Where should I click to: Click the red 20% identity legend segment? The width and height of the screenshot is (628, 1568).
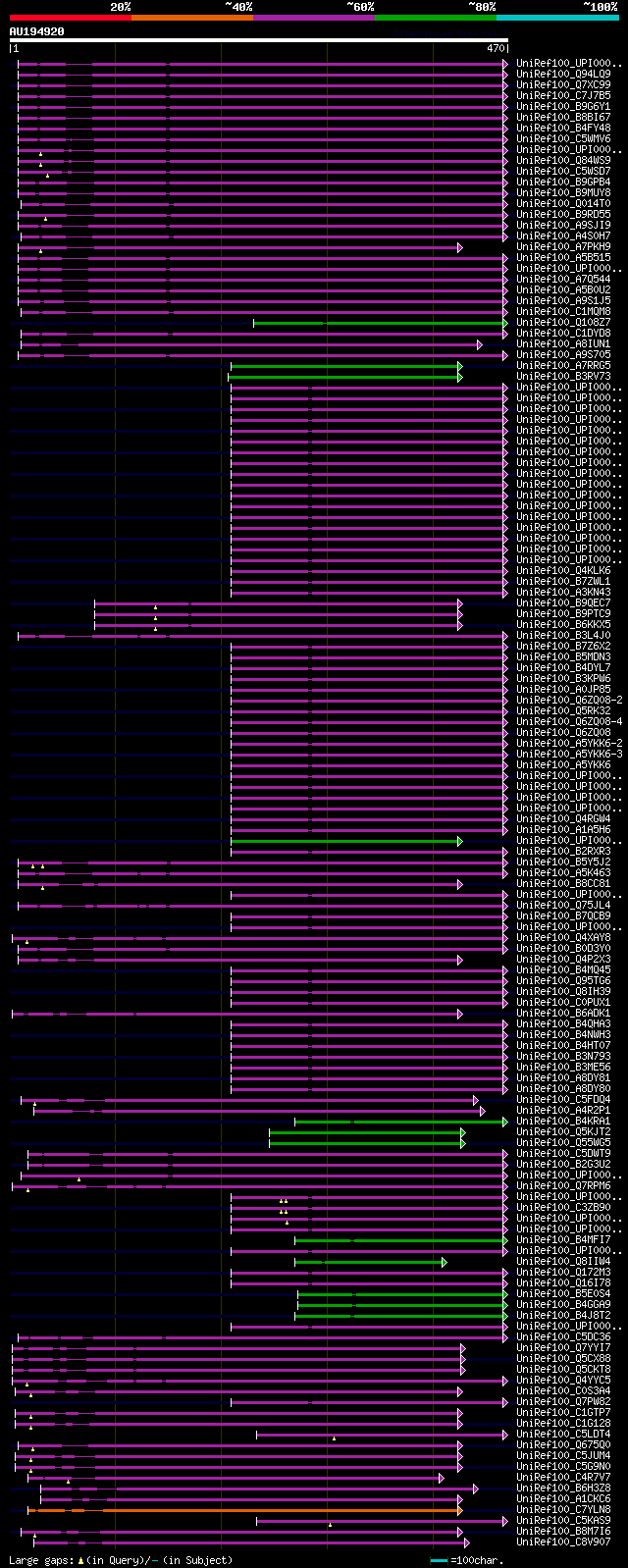point(71,18)
